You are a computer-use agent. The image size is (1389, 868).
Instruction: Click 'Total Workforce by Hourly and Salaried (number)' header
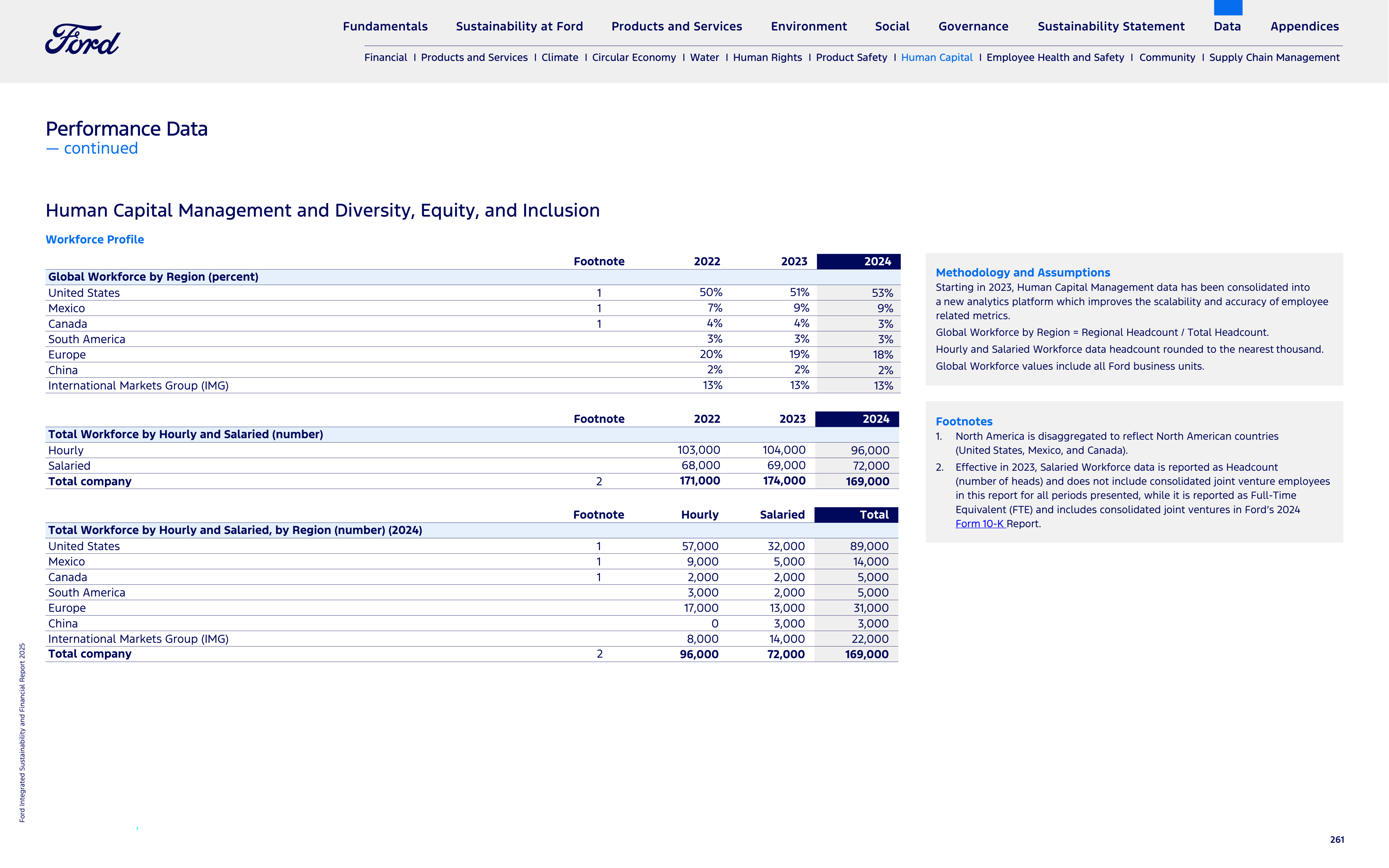472,435
